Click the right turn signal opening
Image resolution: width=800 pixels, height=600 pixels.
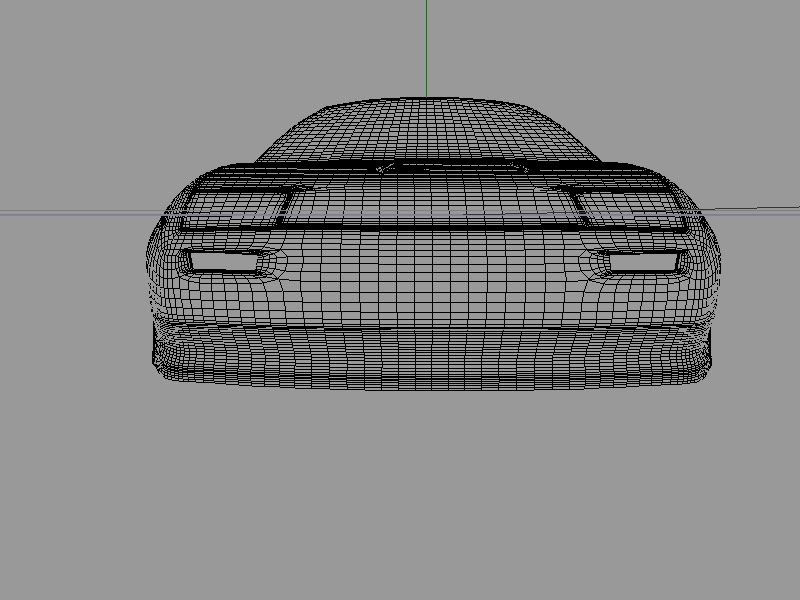pyautogui.click(x=642, y=262)
